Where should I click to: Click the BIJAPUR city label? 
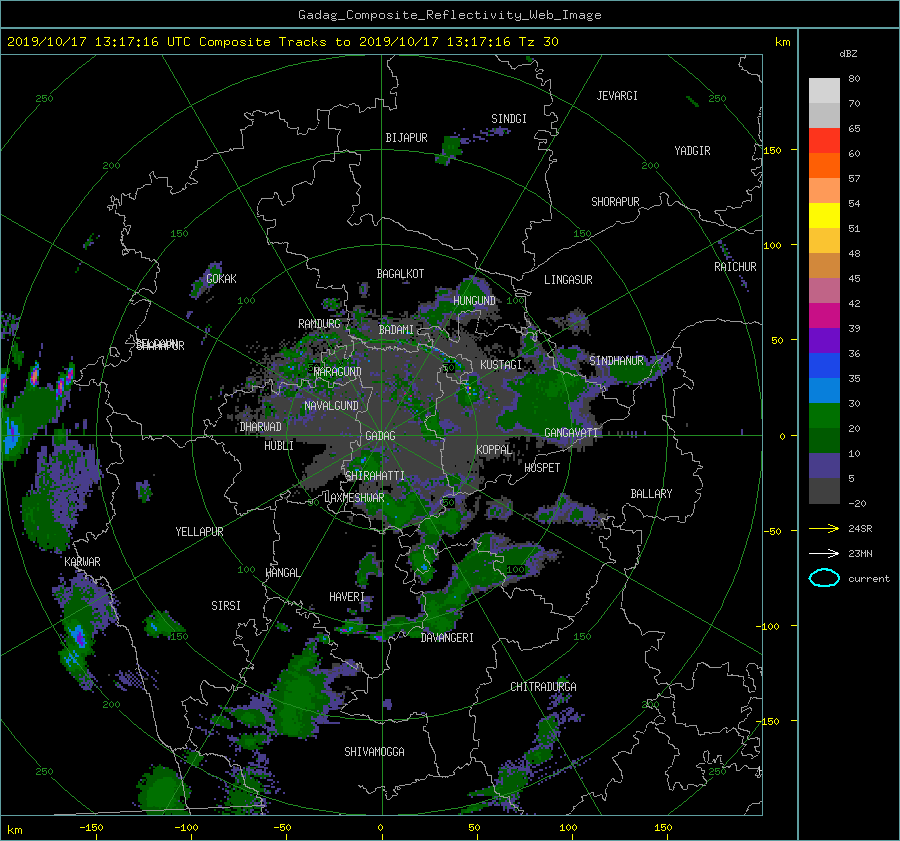pos(406,138)
